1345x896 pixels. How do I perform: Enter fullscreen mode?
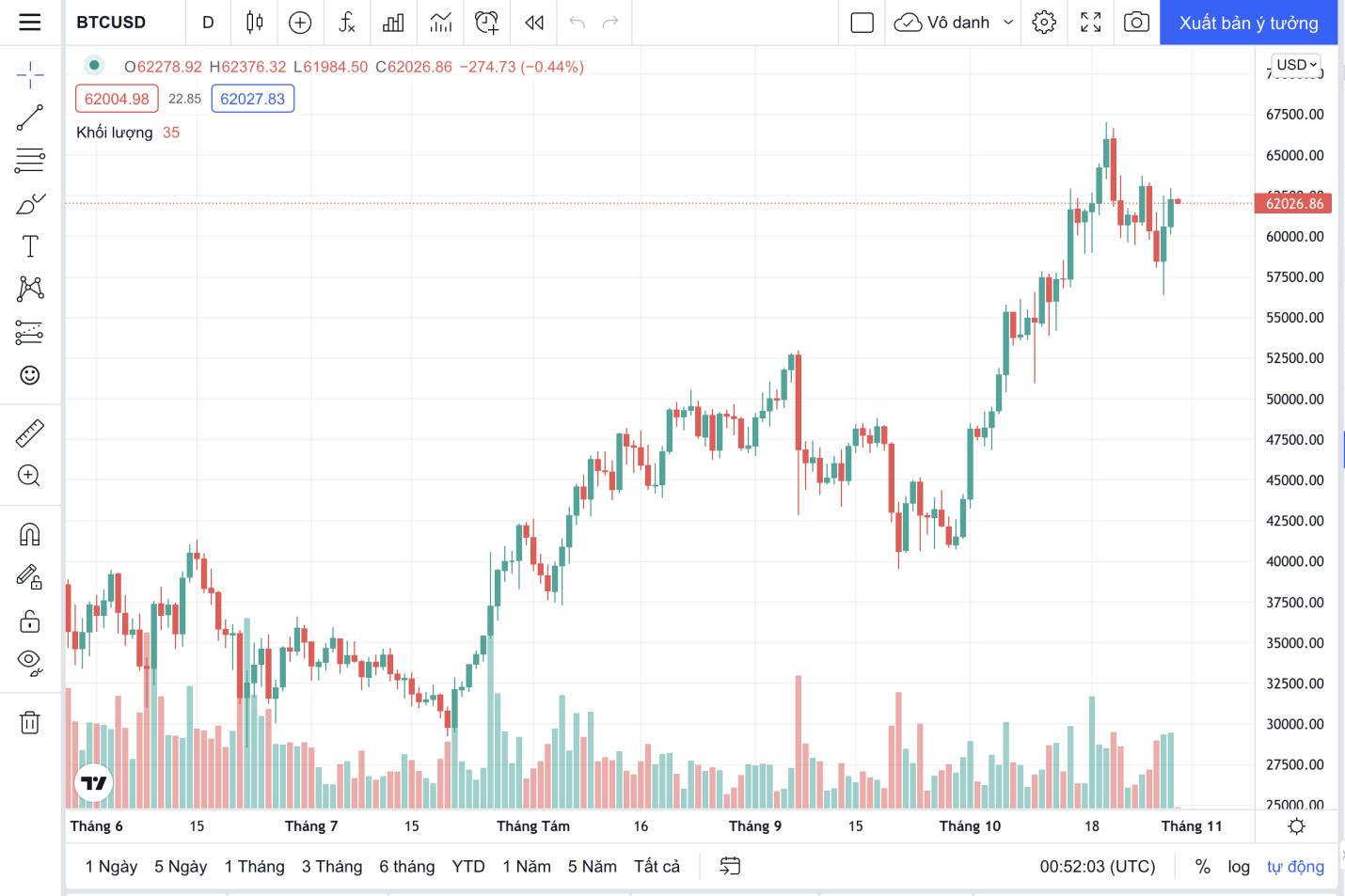pos(1090,23)
